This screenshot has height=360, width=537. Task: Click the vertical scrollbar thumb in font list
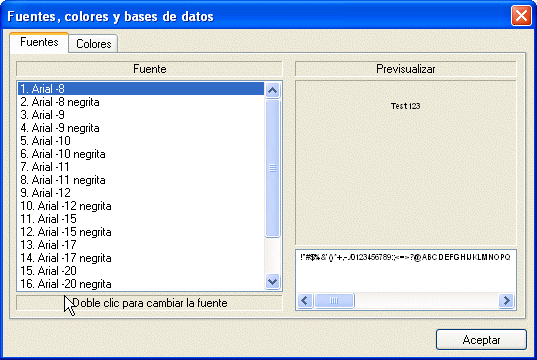pyautogui.click(x=272, y=168)
